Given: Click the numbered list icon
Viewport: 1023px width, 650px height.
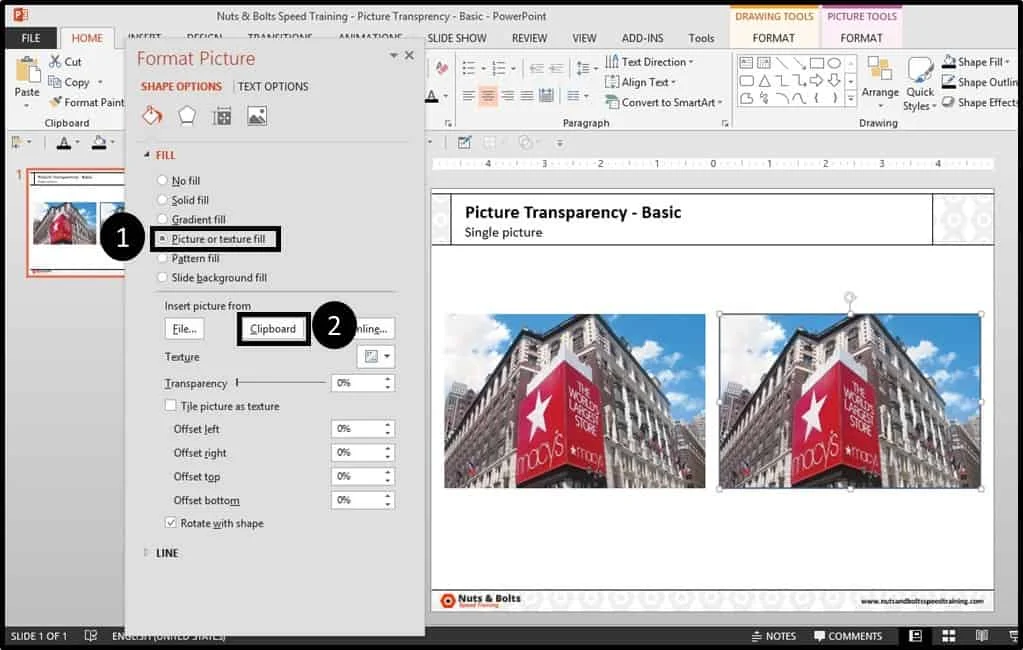Looking at the screenshot, I should tap(499, 68).
